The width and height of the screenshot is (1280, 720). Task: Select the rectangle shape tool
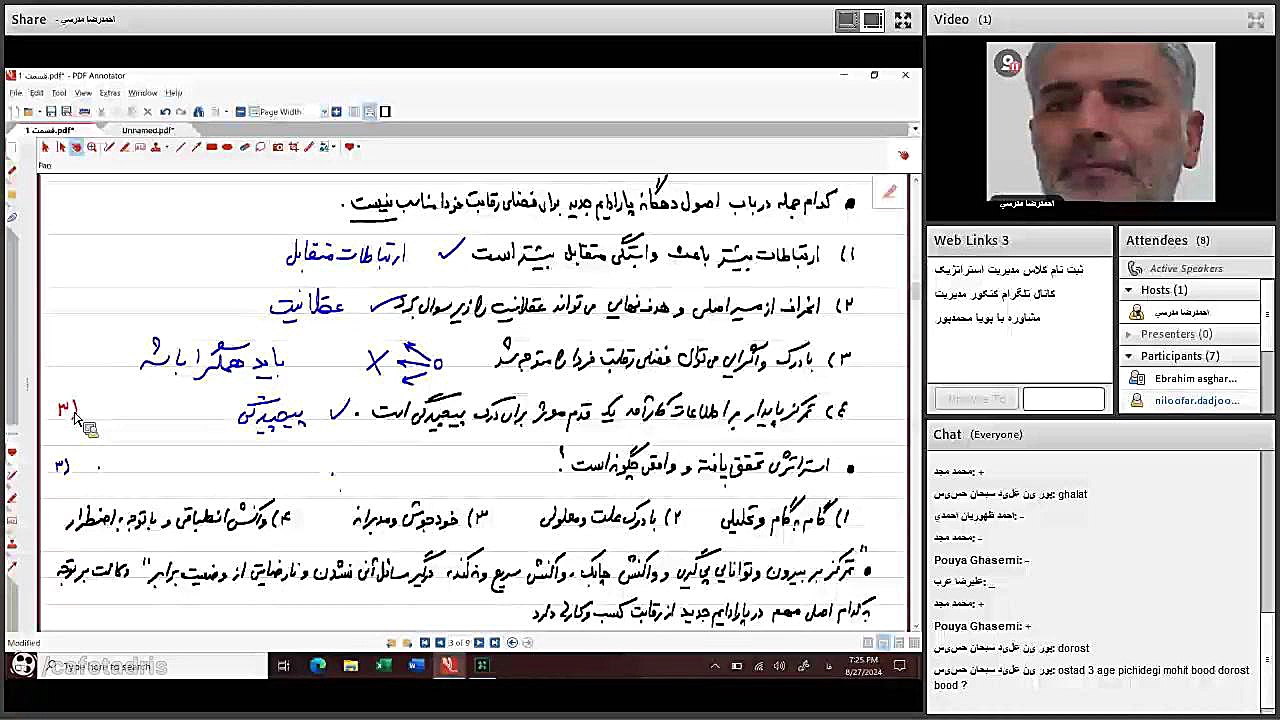pyautogui.click(x=212, y=147)
